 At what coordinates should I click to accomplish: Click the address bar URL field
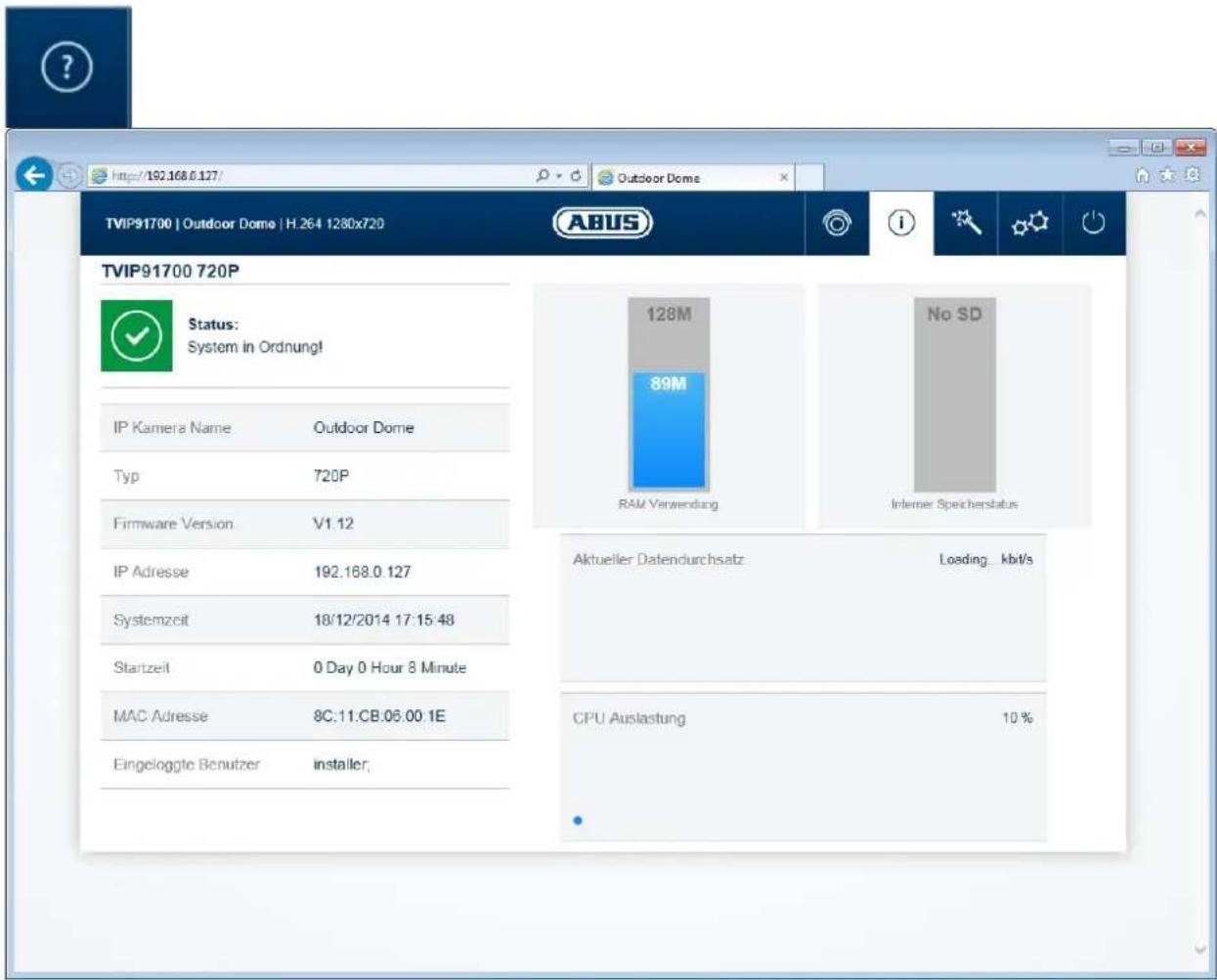pyautogui.click(x=313, y=177)
